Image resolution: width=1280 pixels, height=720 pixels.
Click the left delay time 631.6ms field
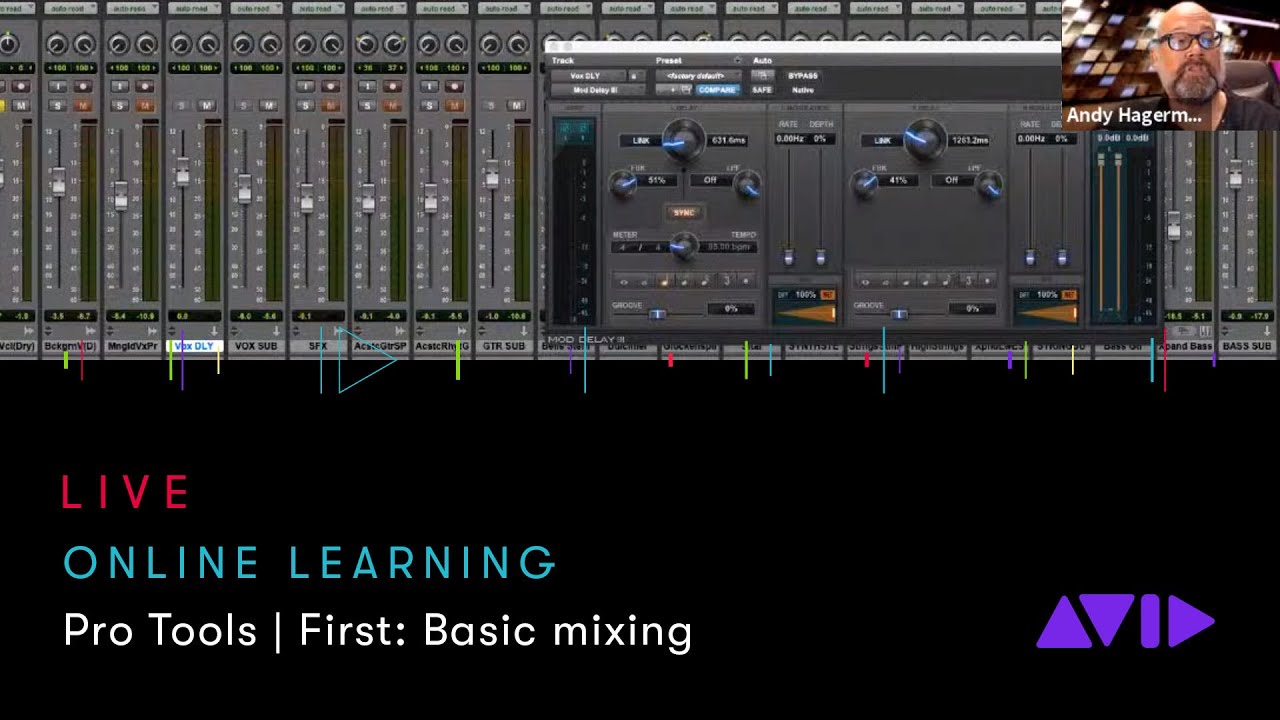pos(727,140)
